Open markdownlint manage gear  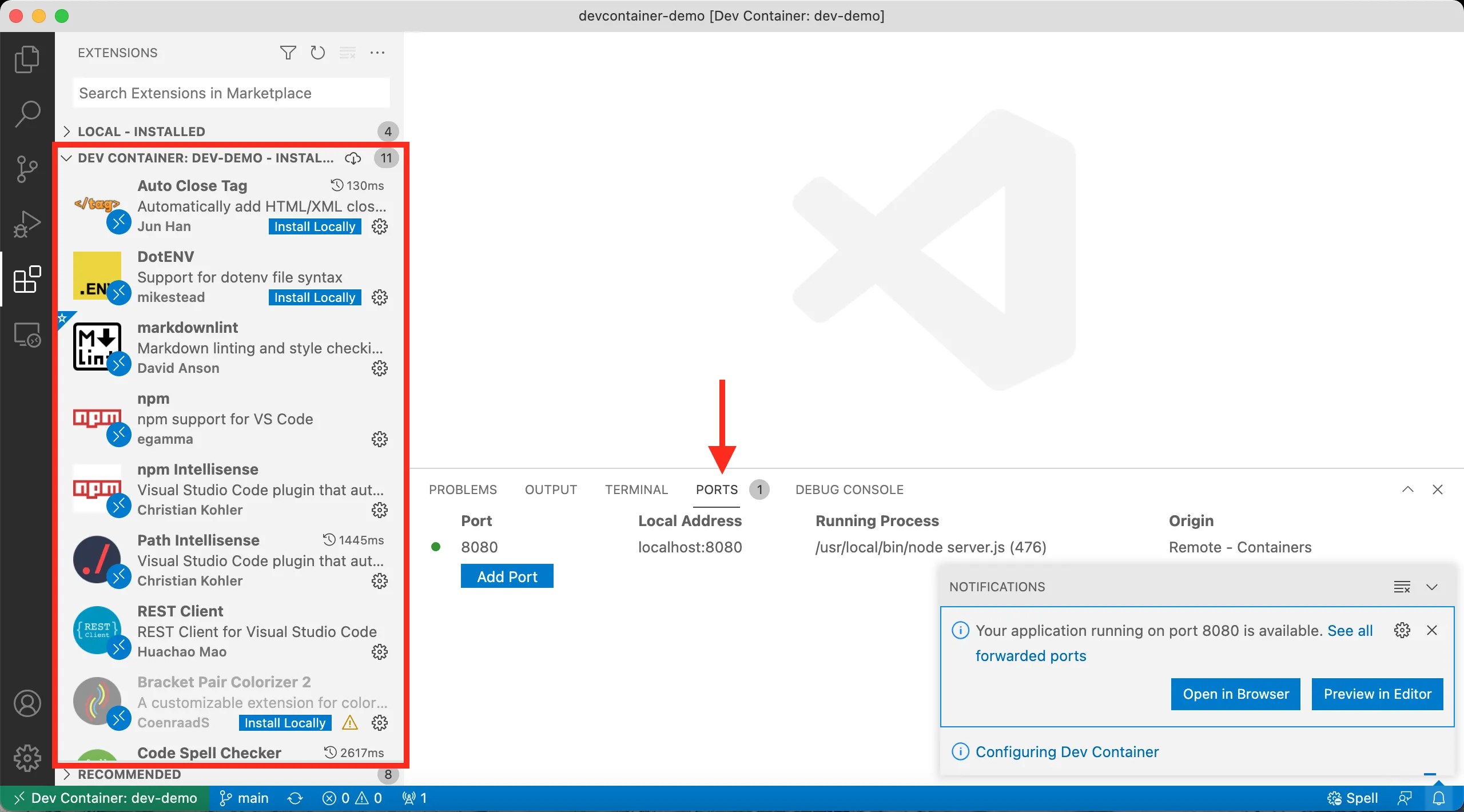380,368
